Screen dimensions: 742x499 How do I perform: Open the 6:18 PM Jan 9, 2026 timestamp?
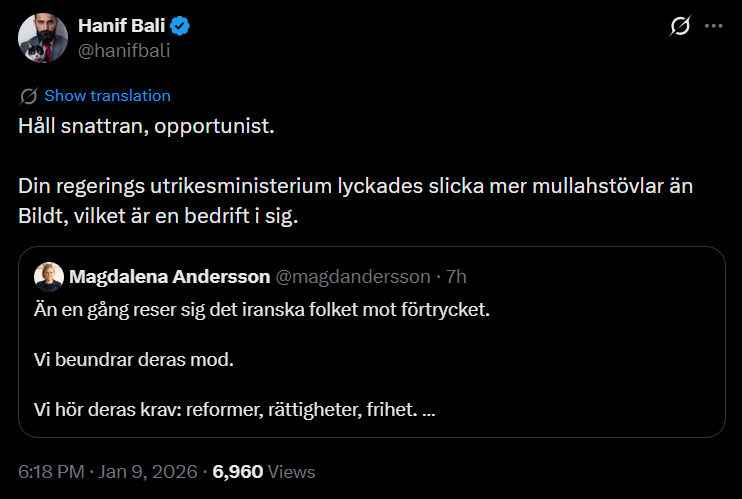coord(107,472)
